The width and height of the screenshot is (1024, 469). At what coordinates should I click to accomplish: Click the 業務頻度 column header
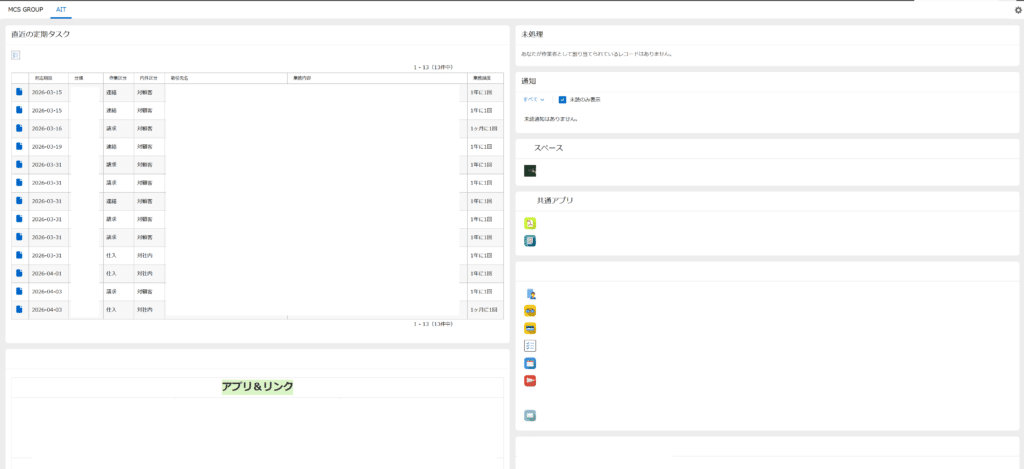click(x=480, y=77)
